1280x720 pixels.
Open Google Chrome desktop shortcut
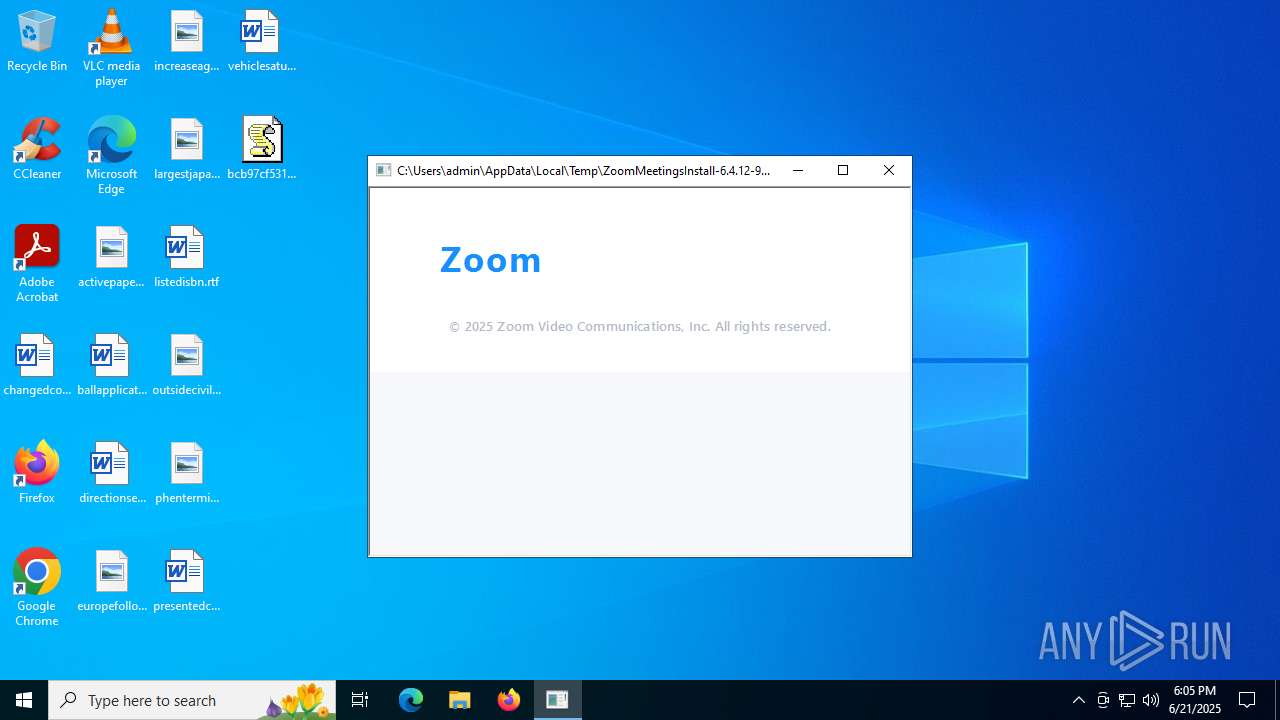tap(37, 588)
